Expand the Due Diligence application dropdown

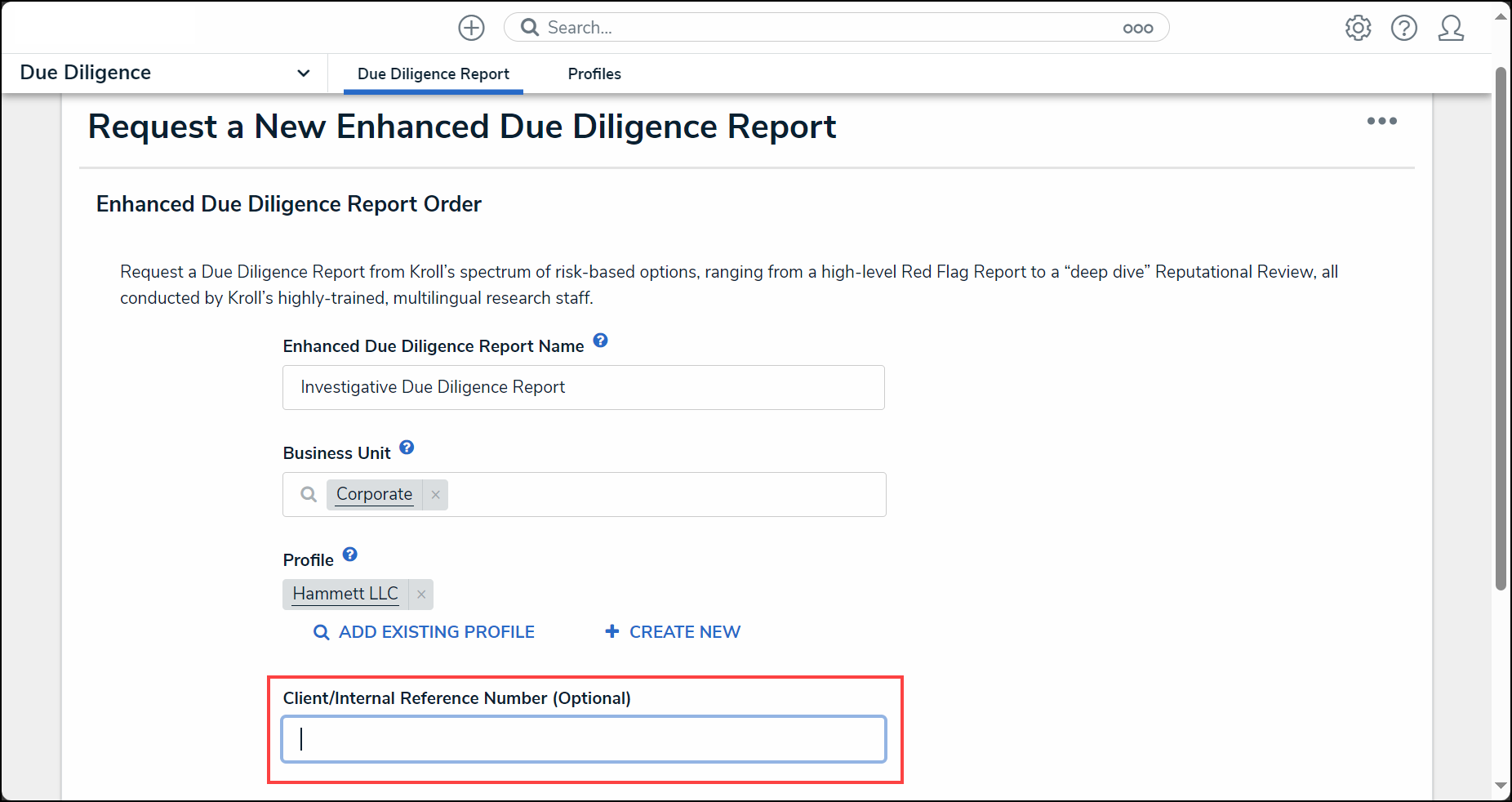click(304, 74)
